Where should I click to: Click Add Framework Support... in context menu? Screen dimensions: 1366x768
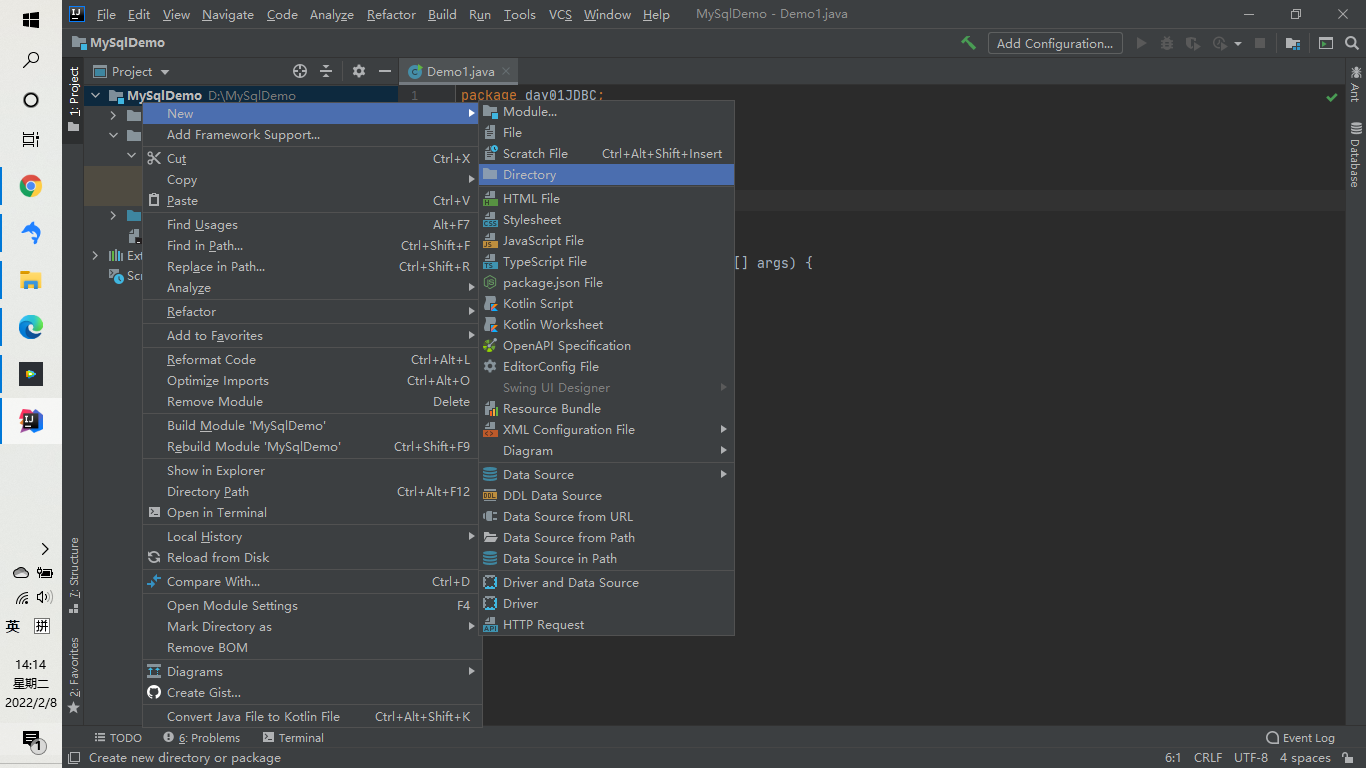pos(311,135)
